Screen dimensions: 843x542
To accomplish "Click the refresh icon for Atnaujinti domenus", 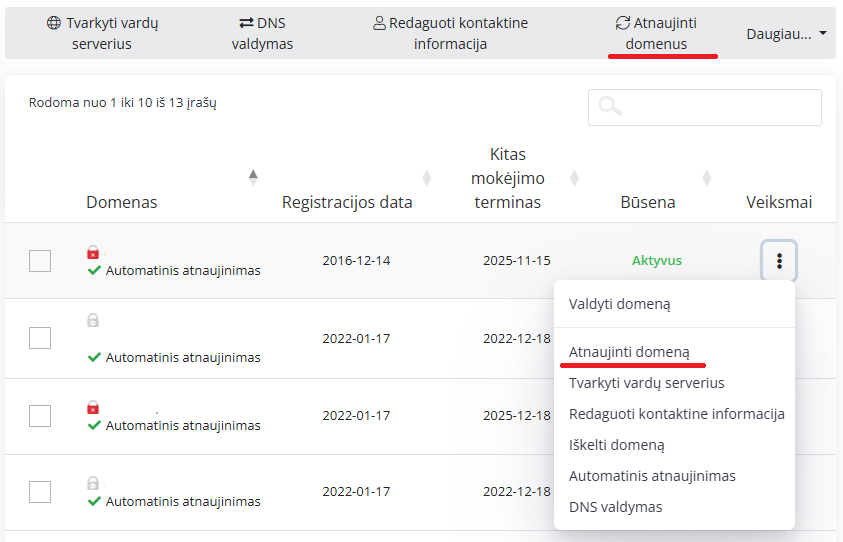I will 623,23.
